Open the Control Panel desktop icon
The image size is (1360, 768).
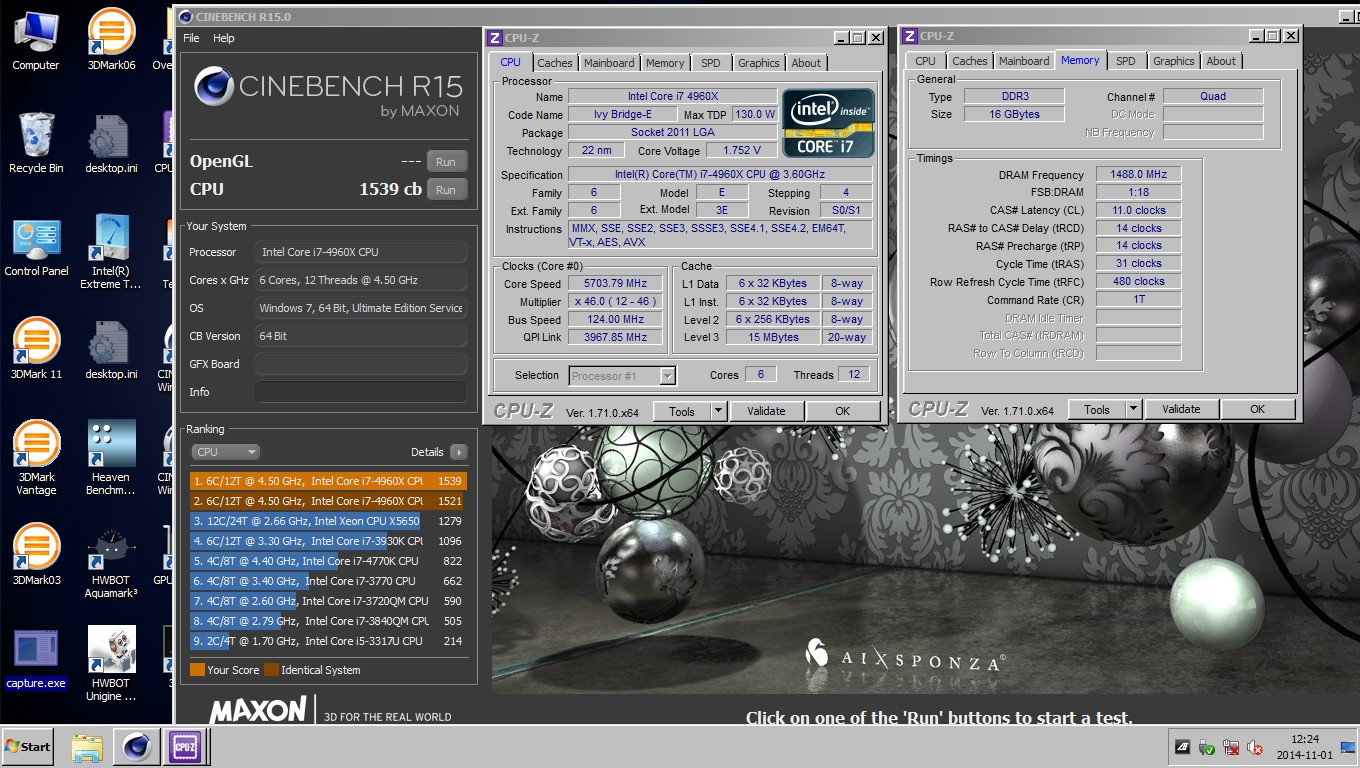coord(36,246)
